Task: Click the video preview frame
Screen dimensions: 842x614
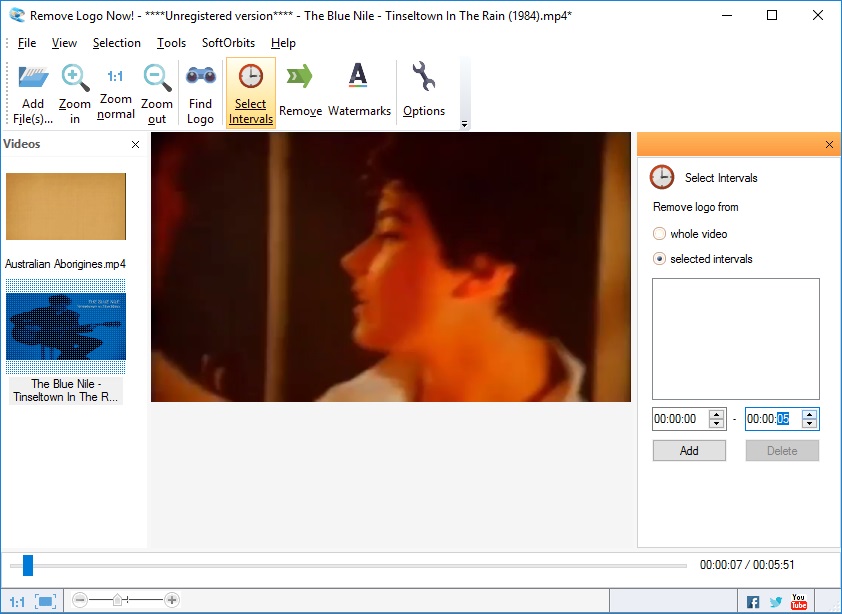Action: tap(391, 267)
